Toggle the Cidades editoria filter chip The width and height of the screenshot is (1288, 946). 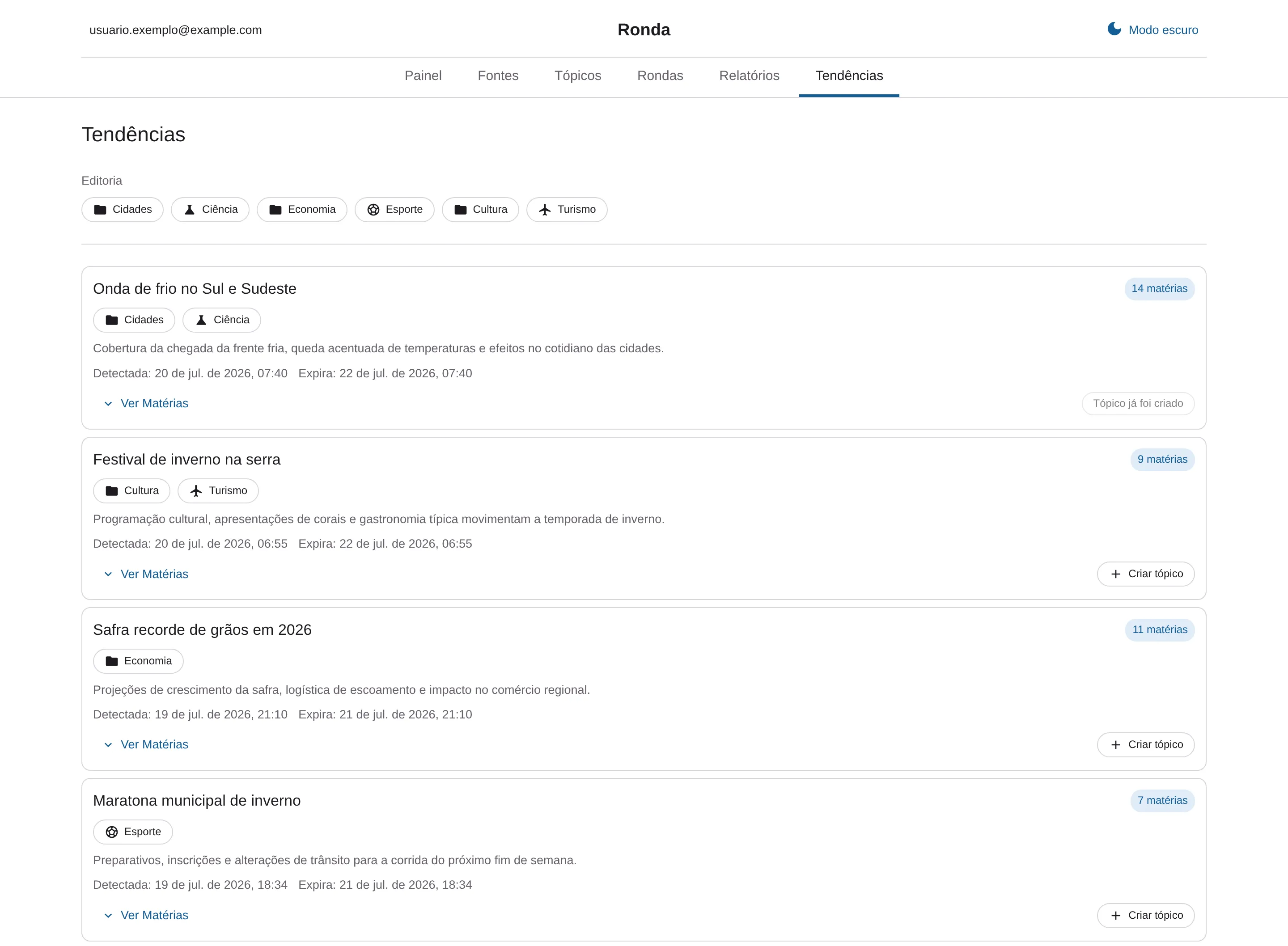pos(123,210)
